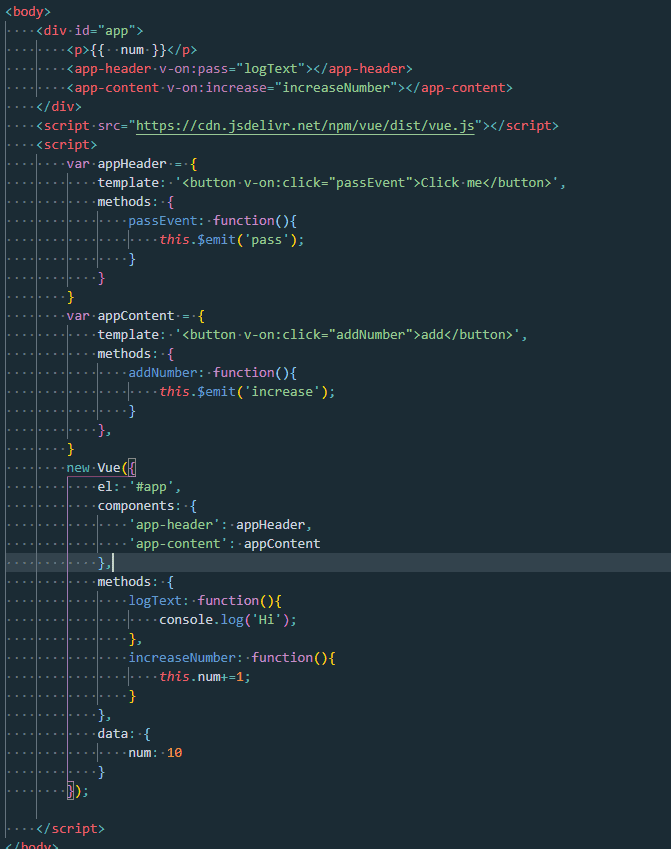The image size is (671, 849).
Task: Click the 'var appHeader' declaration
Action: coord(116,164)
